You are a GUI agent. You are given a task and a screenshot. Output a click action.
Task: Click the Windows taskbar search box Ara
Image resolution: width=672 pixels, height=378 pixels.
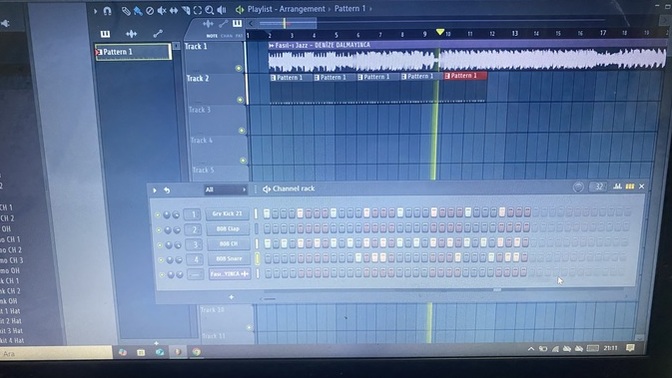pos(56,354)
